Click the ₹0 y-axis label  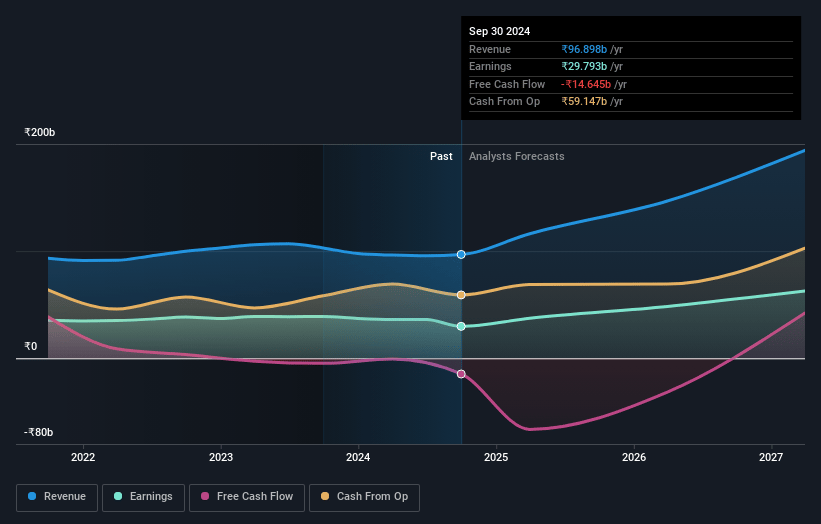tap(30, 346)
